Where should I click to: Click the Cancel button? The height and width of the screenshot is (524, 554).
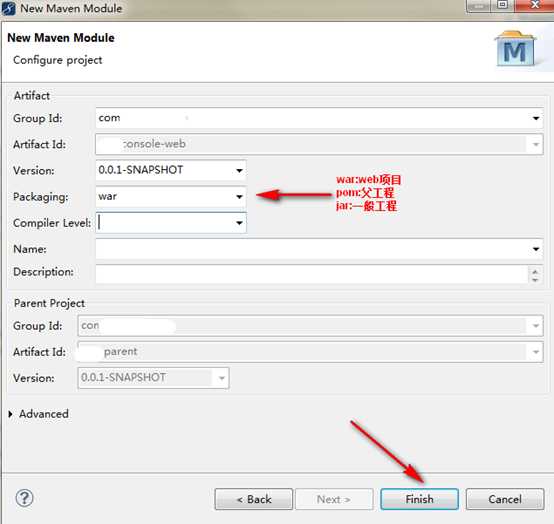click(505, 499)
